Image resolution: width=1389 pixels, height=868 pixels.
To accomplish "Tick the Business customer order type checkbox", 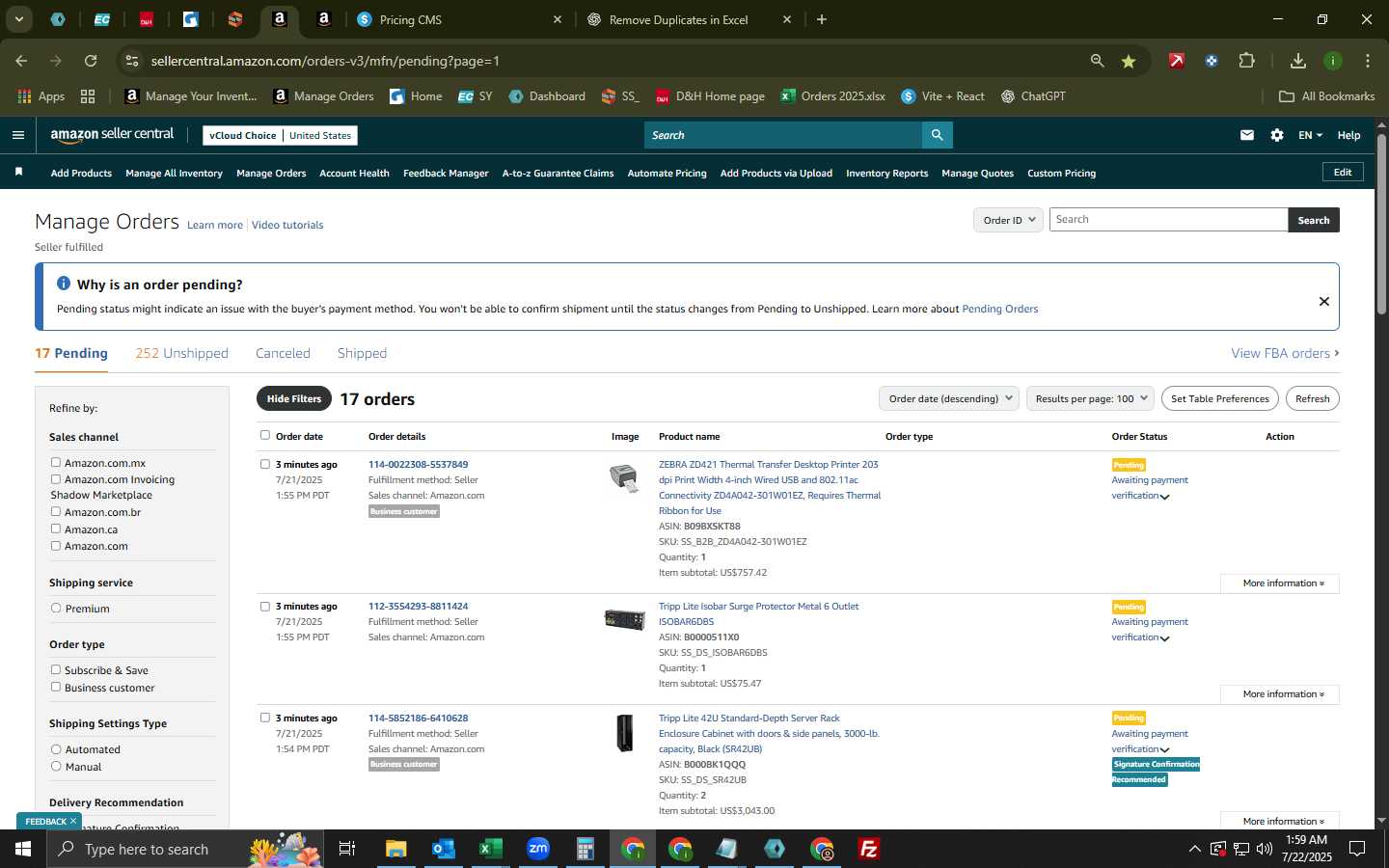I will coord(56,688).
